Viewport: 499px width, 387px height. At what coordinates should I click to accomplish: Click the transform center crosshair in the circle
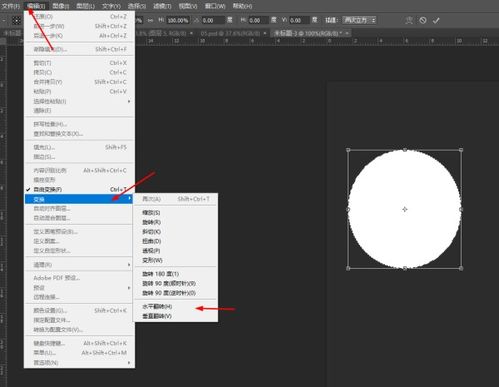tap(405, 209)
